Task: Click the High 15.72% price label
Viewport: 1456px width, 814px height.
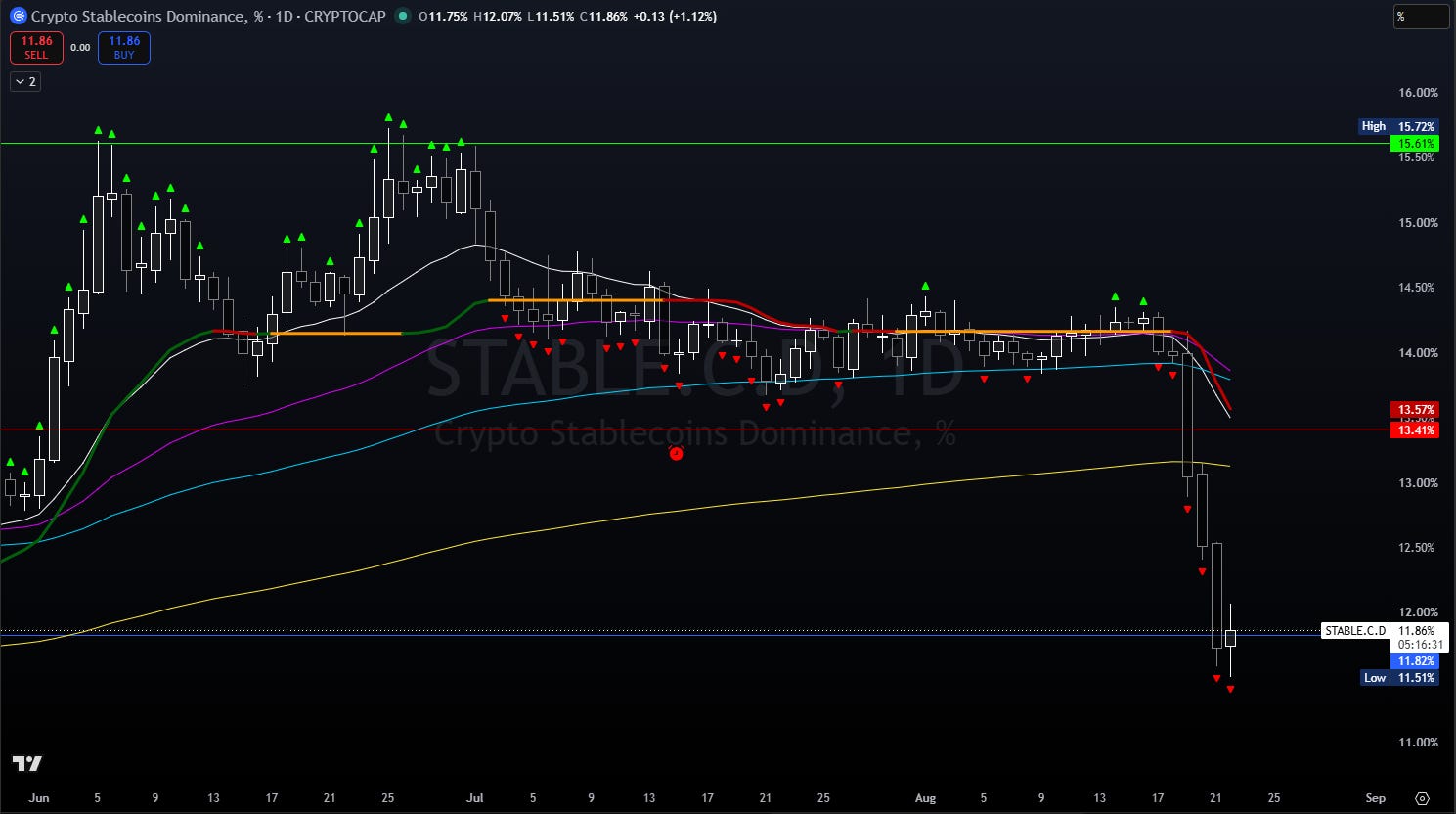Action: (x=1398, y=126)
